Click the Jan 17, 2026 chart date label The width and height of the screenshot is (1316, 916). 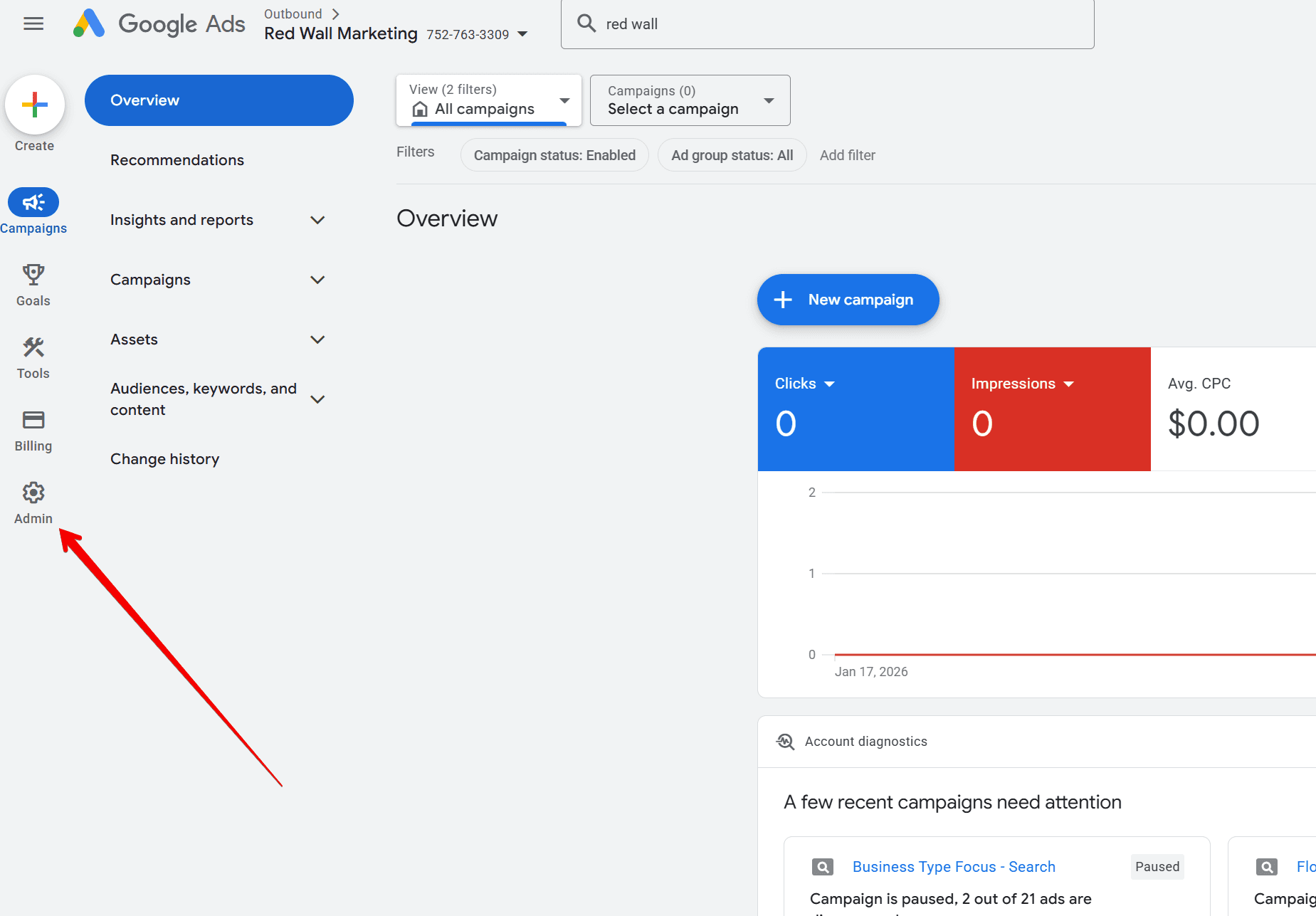[871, 672]
